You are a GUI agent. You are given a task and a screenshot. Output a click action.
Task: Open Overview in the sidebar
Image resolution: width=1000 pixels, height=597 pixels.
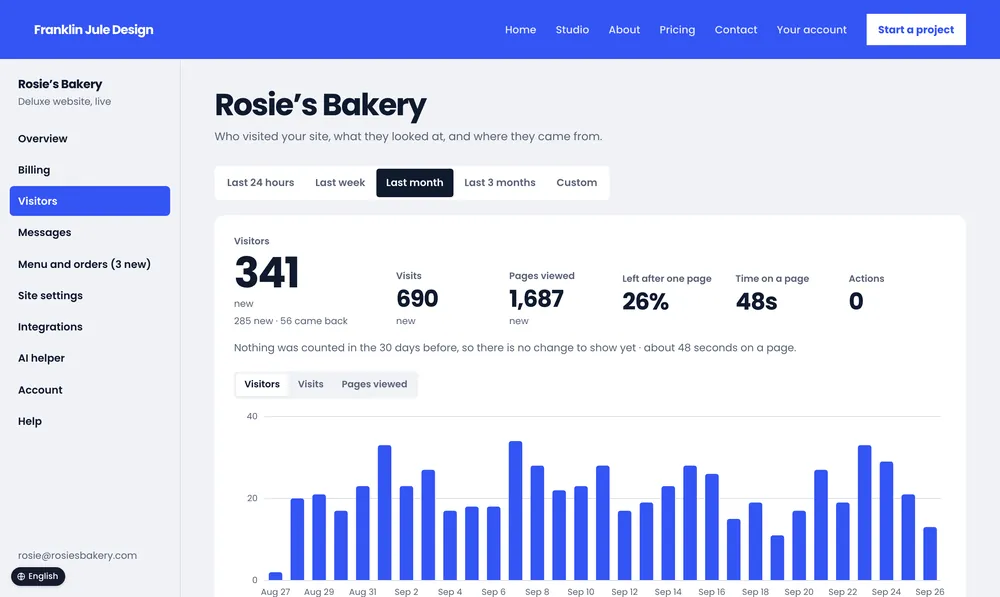pos(90,138)
